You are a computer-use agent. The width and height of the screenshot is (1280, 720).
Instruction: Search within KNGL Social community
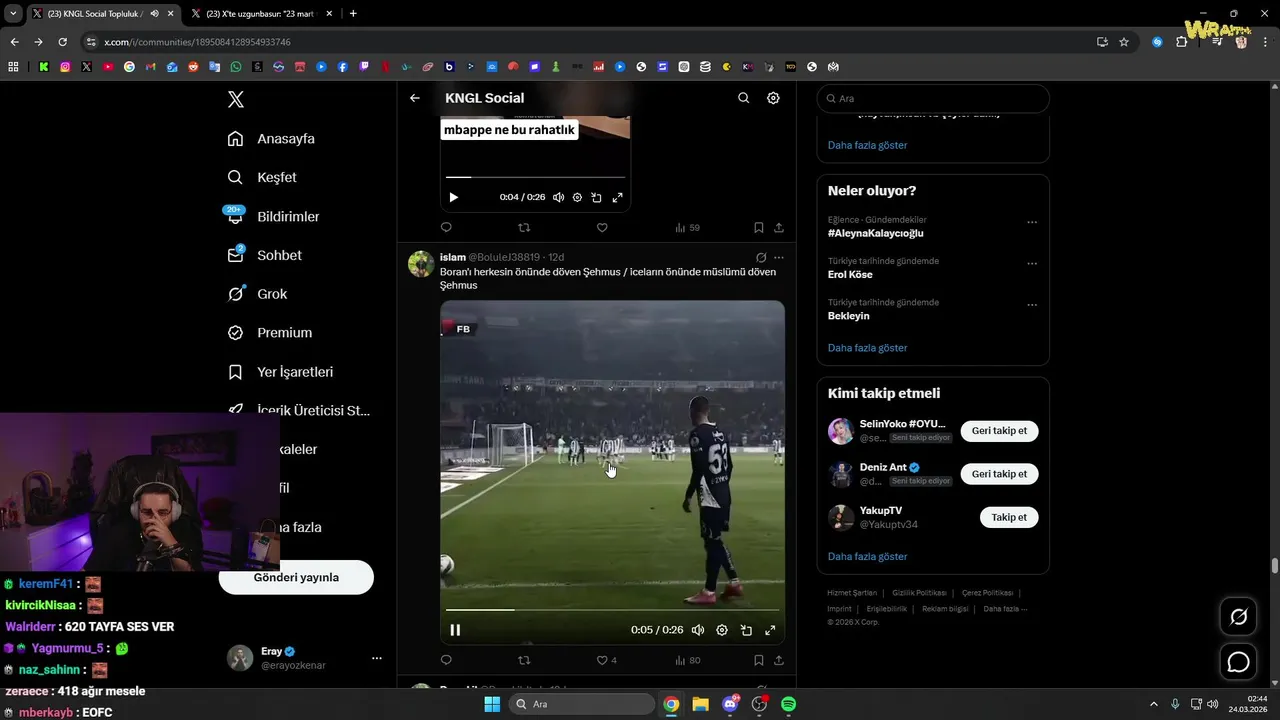click(743, 98)
